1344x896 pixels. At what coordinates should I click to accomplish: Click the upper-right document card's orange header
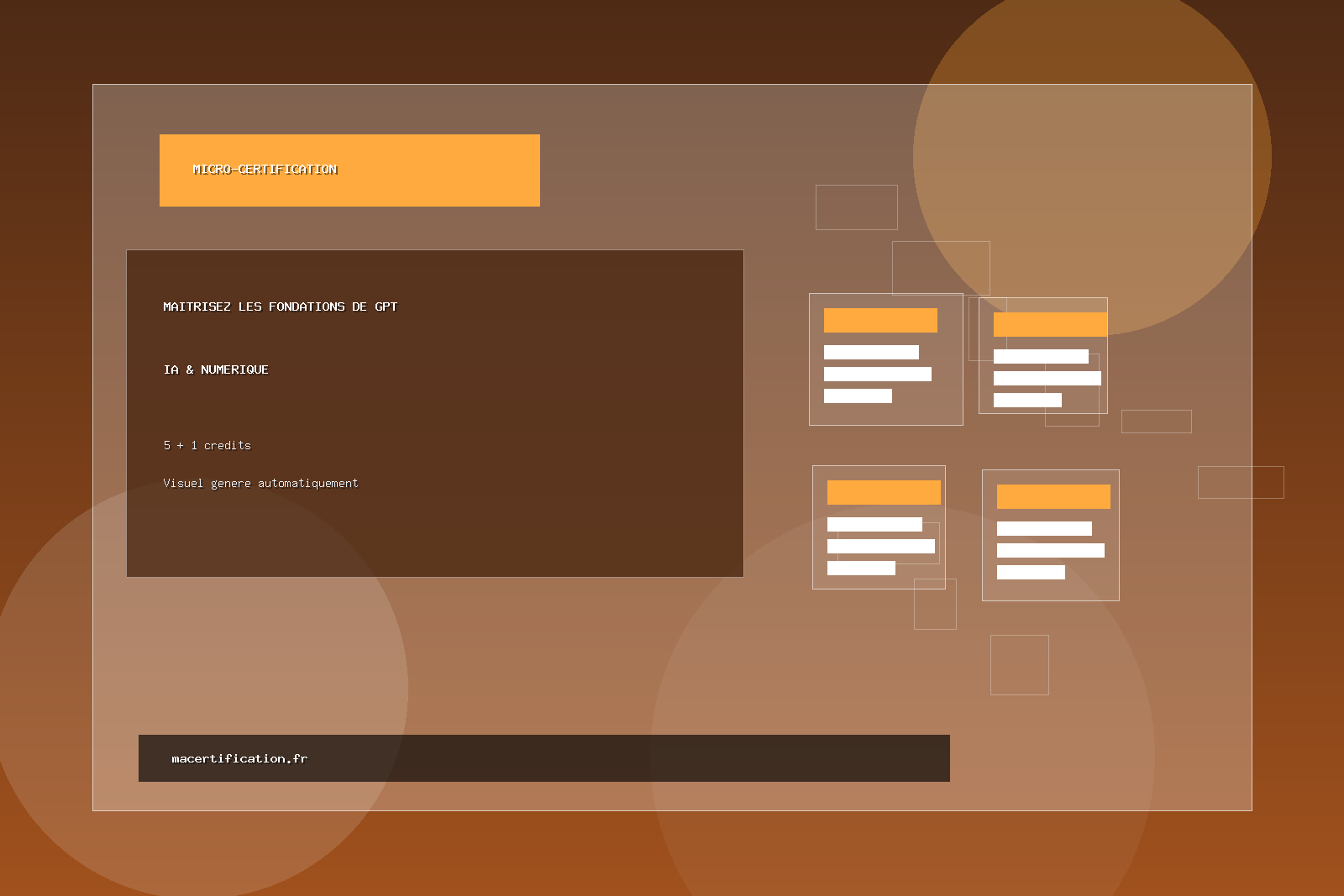[x=1050, y=324]
